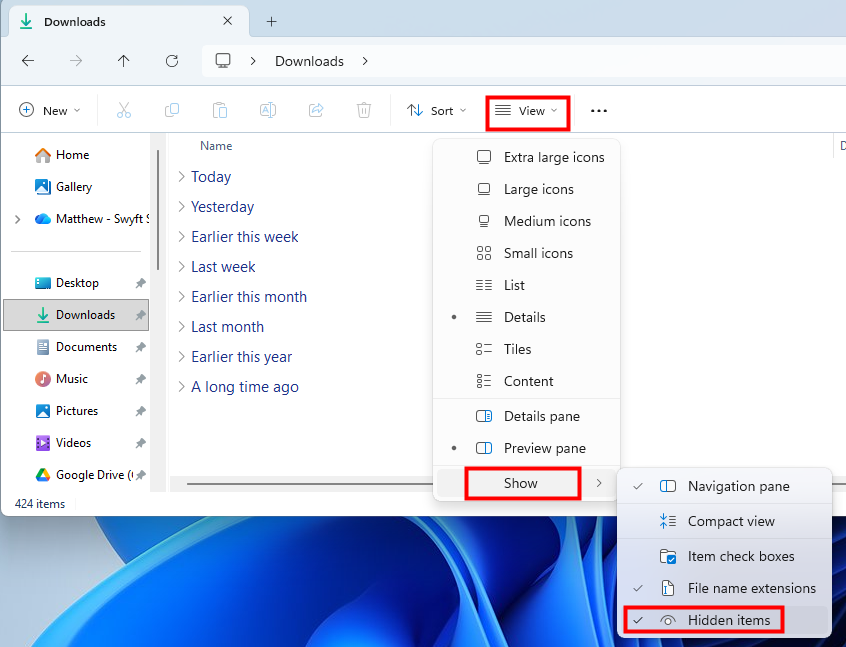Image resolution: width=846 pixels, height=647 pixels.
Task: Toggle Item check boxes option
Action: click(724, 556)
